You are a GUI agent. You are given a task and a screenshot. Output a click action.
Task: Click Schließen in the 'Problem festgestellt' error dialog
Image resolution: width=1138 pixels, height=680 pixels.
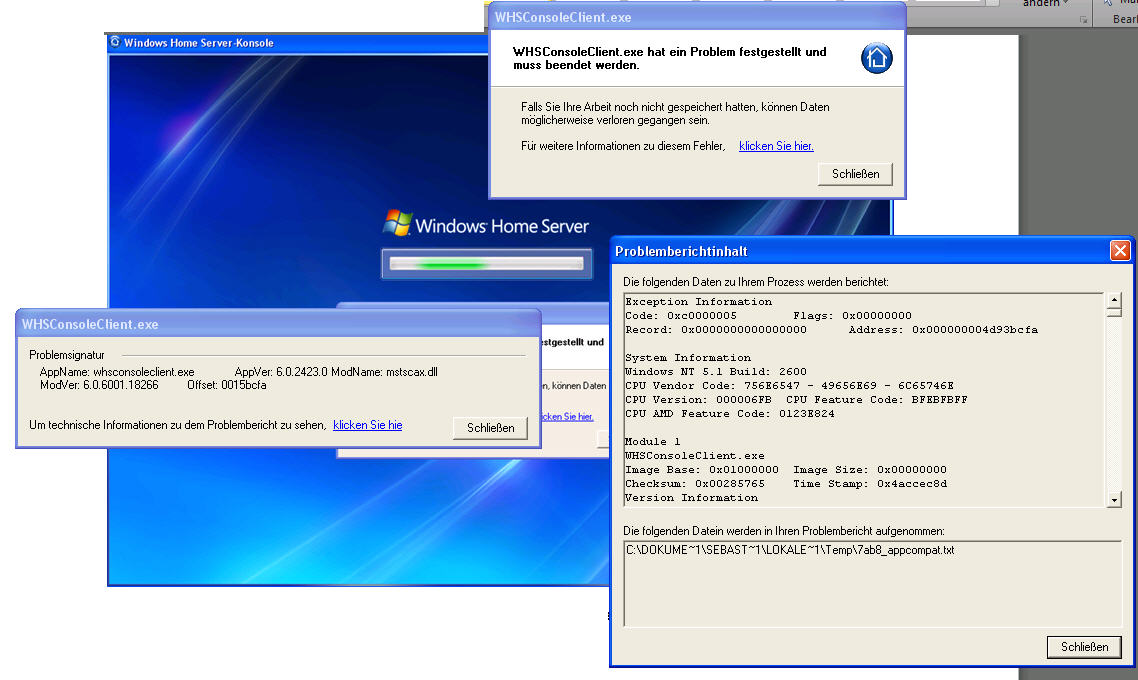[855, 174]
